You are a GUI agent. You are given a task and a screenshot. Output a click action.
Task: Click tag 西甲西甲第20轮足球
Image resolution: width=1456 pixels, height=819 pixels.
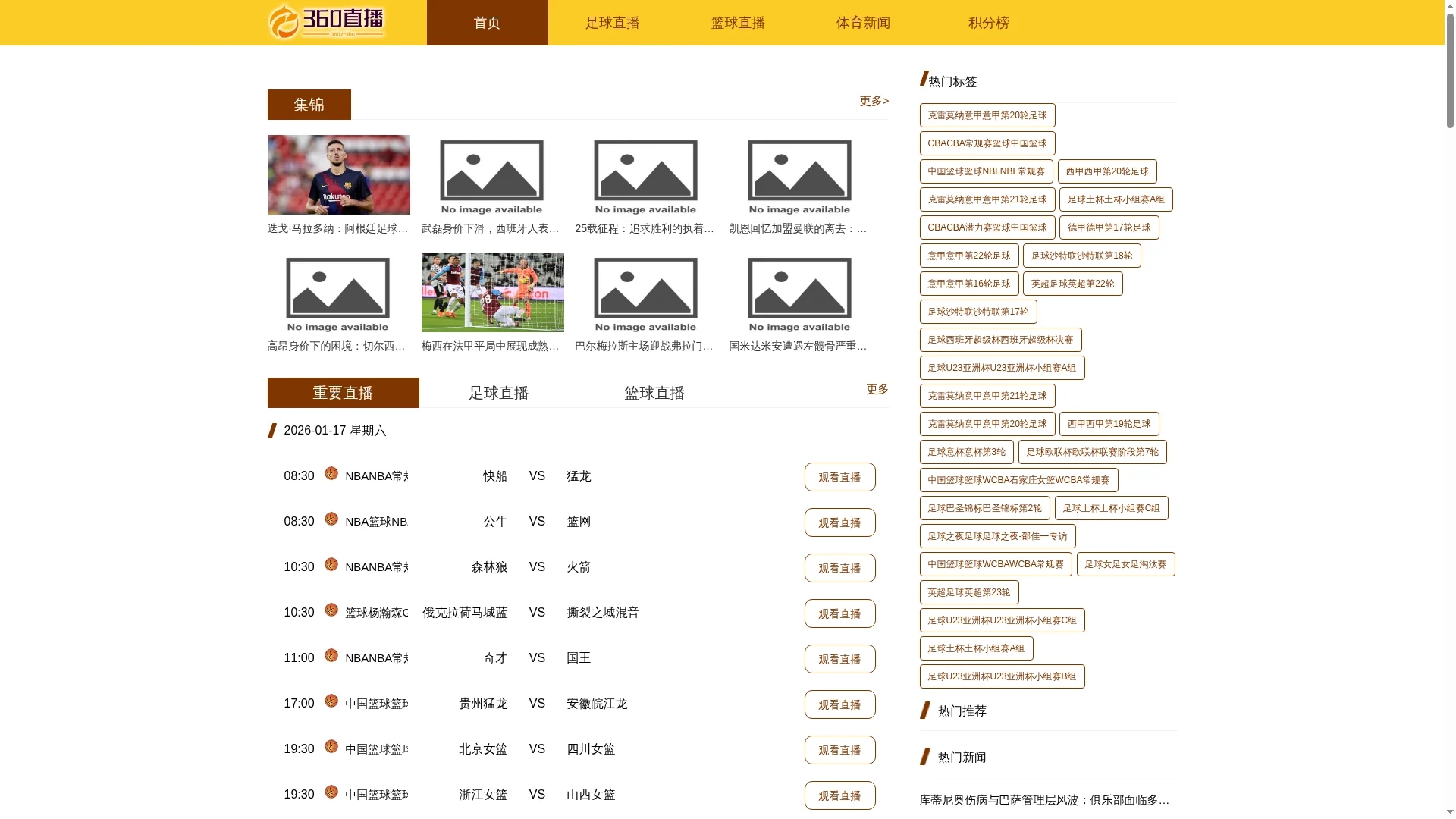1106,171
